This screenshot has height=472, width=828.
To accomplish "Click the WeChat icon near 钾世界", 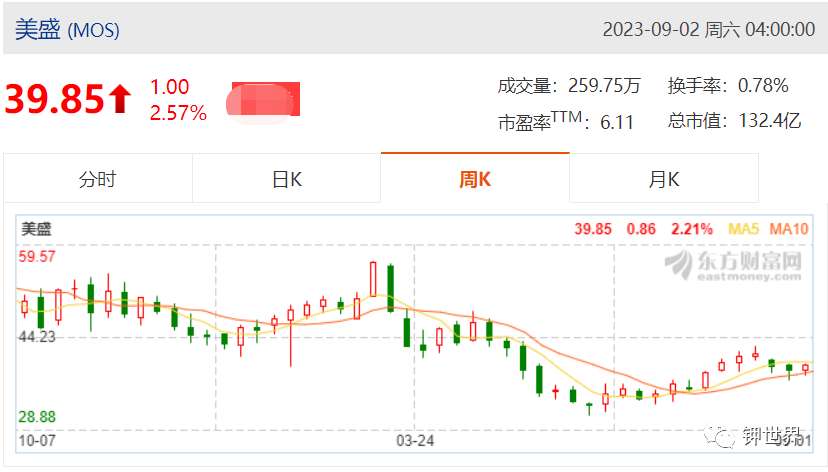I will [x=719, y=436].
